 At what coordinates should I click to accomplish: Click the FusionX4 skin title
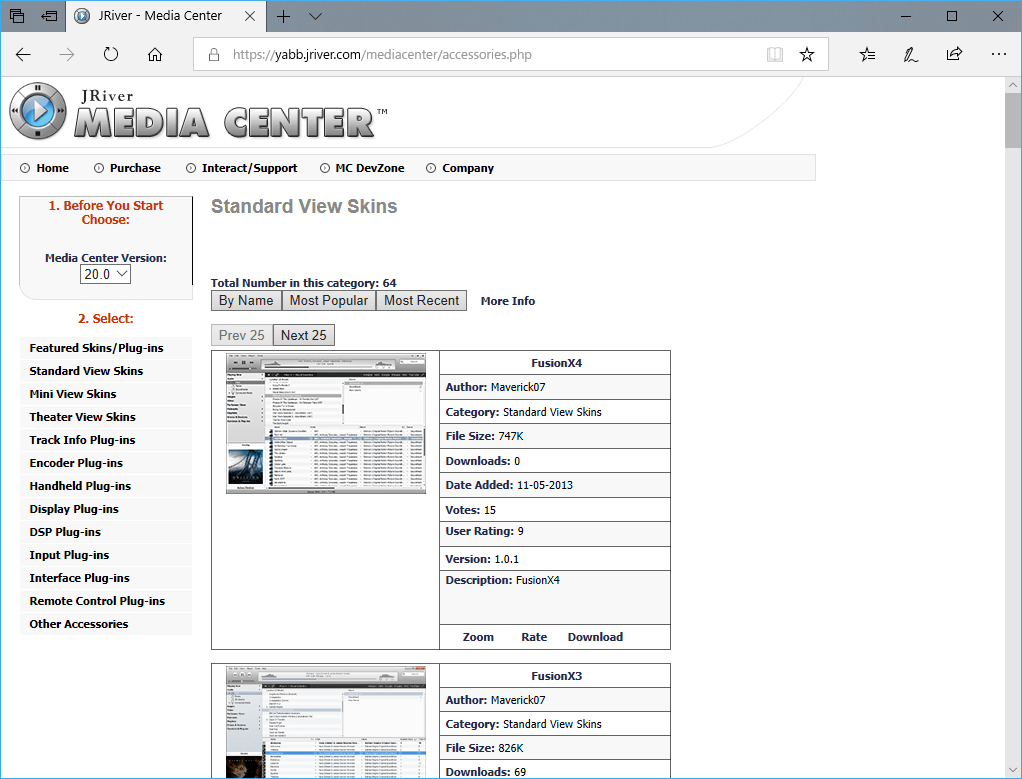click(557, 363)
